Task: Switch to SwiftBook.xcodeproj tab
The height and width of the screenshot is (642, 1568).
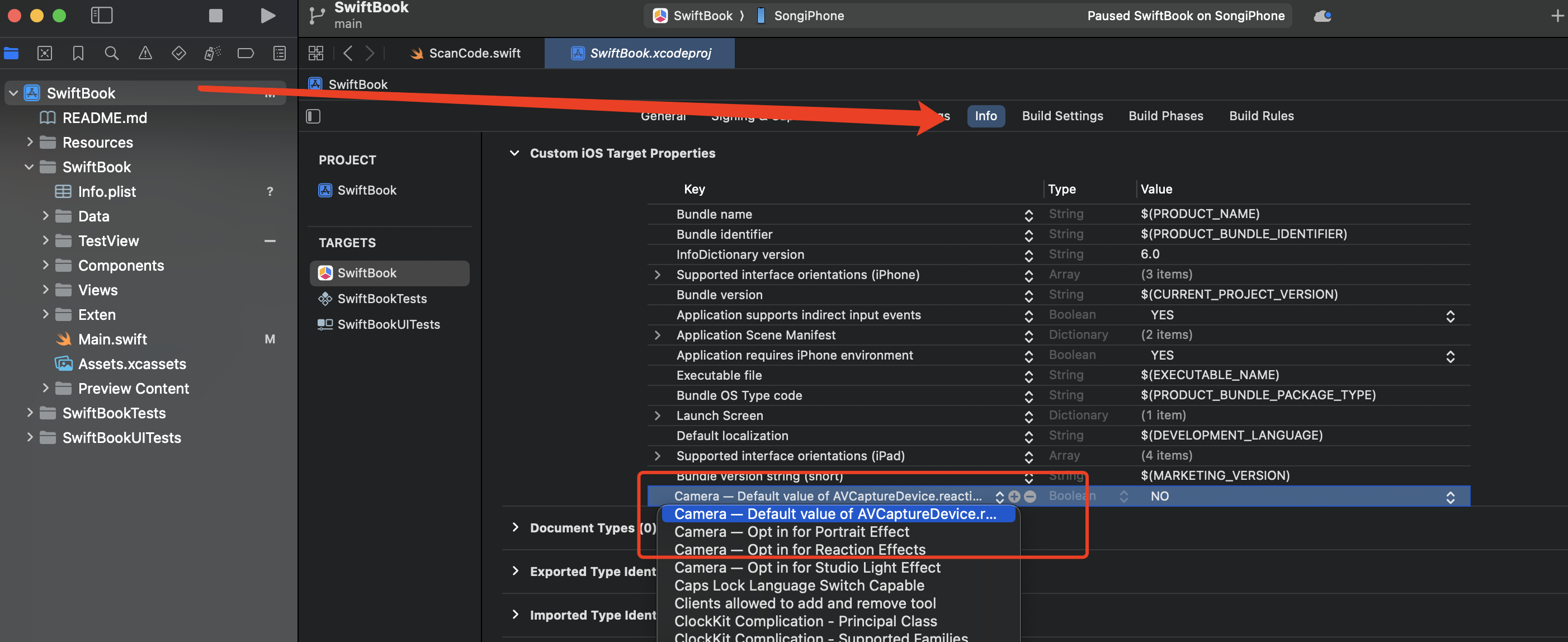Action: click(640, 53)
